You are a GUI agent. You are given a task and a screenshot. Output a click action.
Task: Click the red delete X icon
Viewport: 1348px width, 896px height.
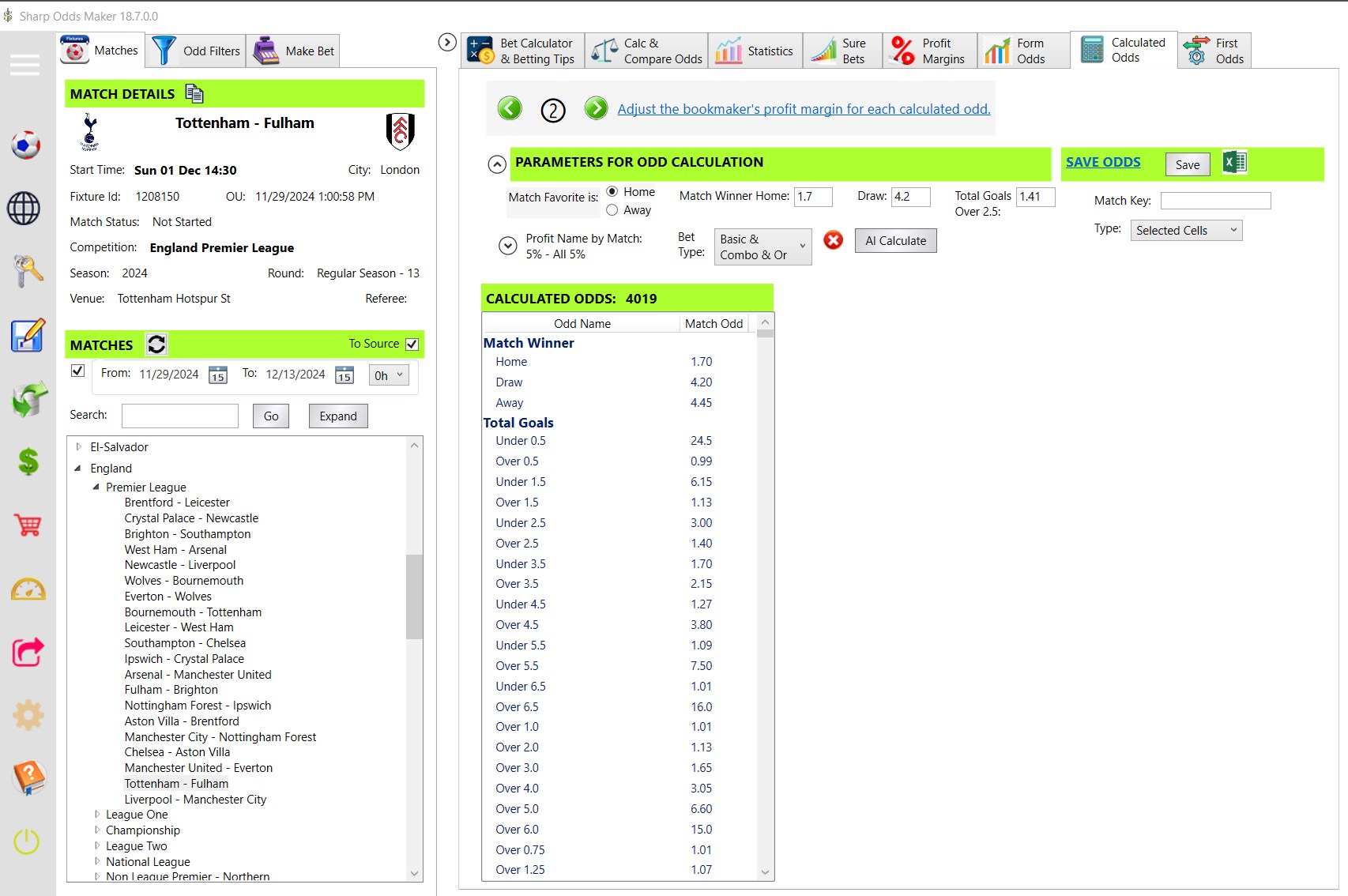[x=833, y=240]
